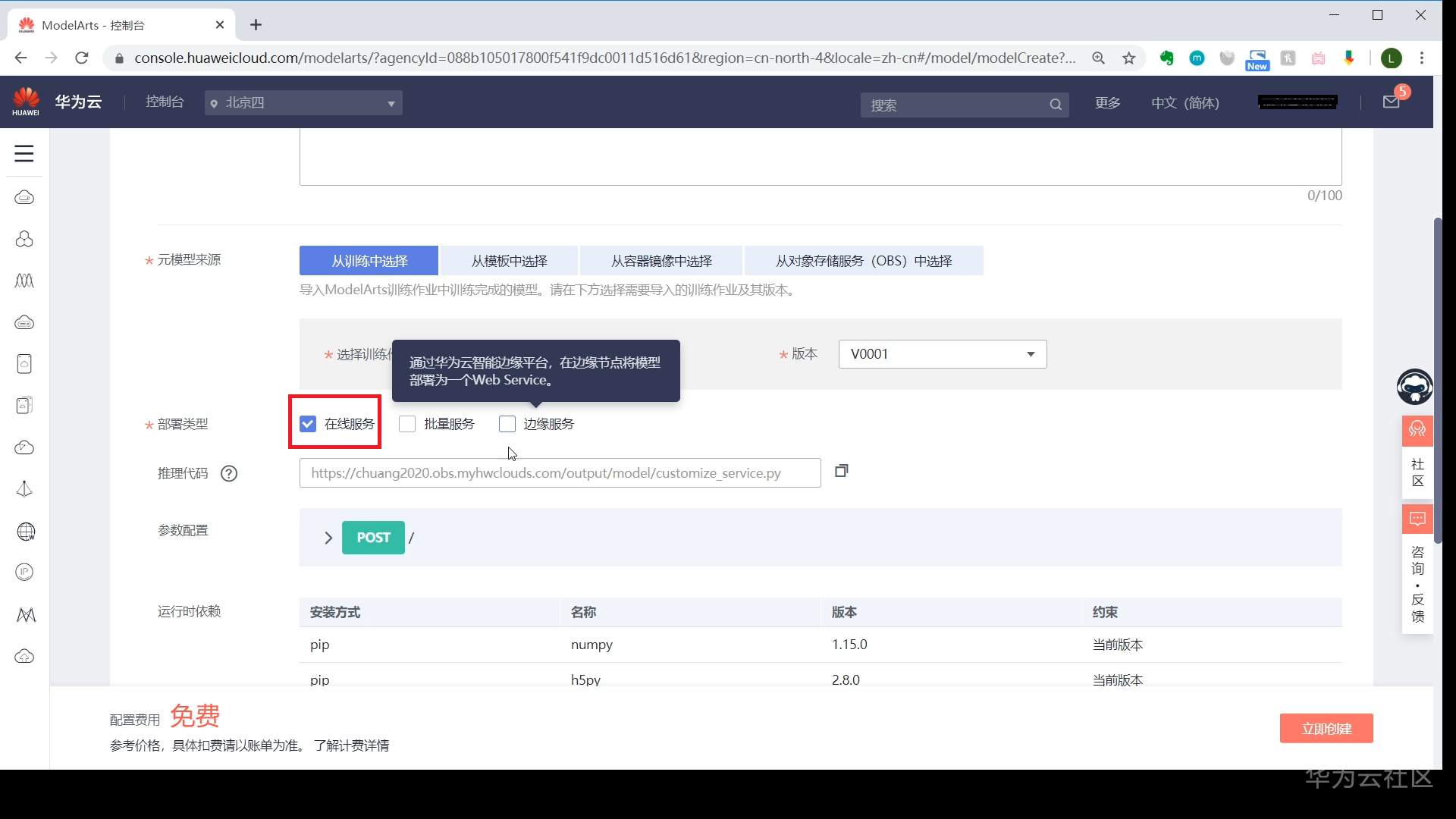Open the 了解计费详情 link
The height and width of the screenshot is (819, 1456).
tap(351, 745)
